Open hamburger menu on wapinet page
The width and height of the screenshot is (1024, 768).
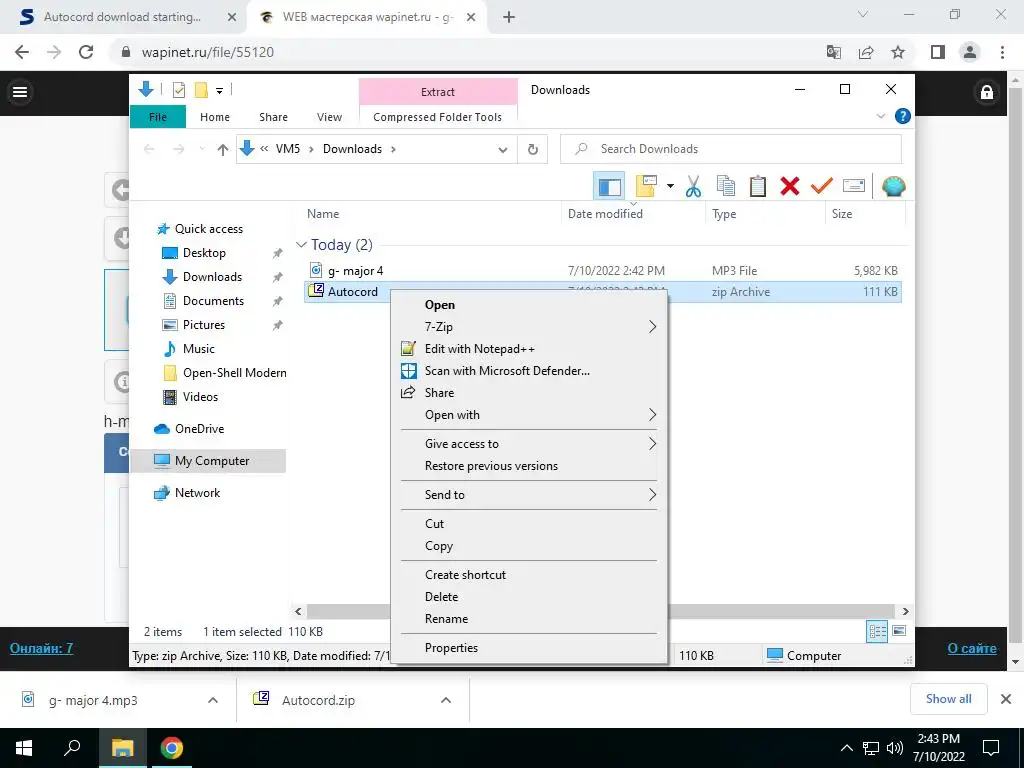point(20,92)
